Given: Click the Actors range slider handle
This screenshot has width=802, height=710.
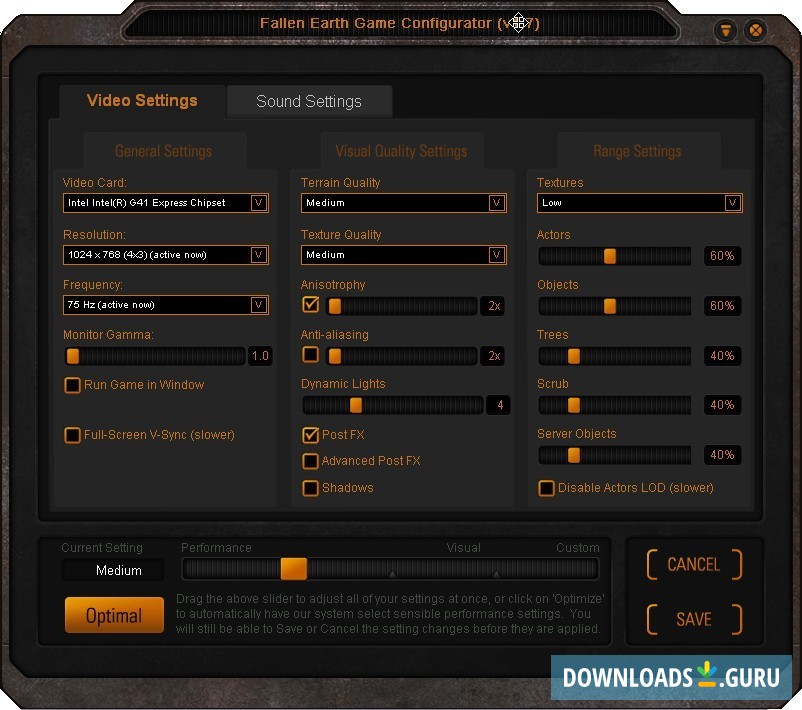Looking at the screenshot, I should point(610,256).
